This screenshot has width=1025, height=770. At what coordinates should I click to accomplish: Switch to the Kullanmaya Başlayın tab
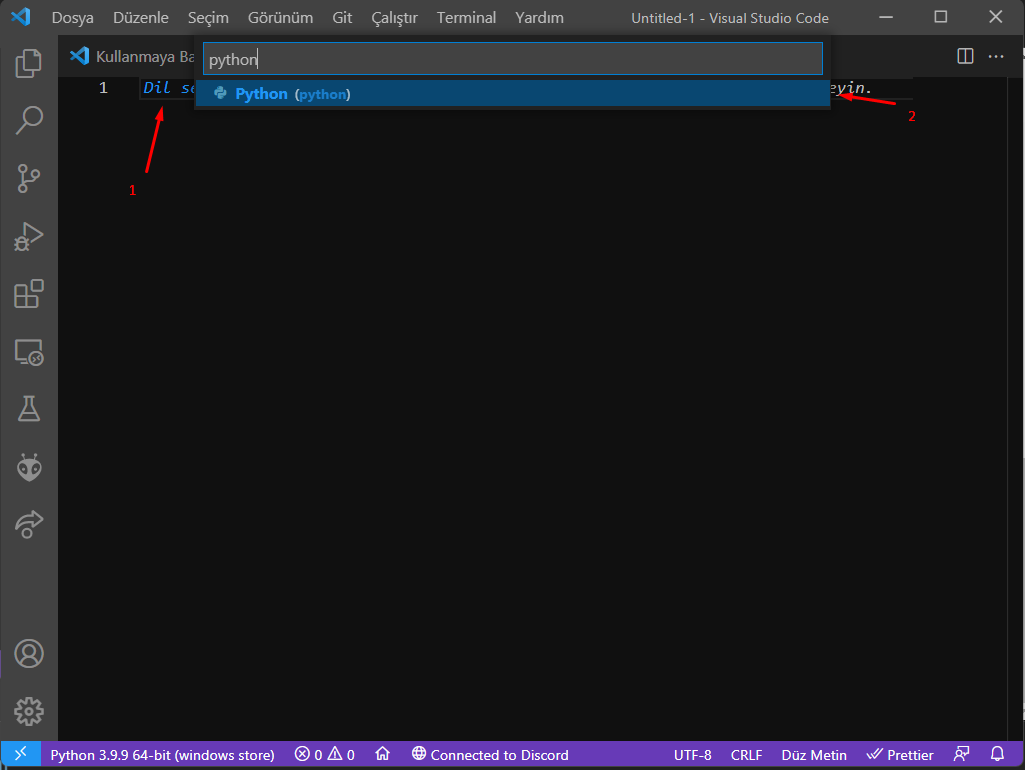[131, 56]
